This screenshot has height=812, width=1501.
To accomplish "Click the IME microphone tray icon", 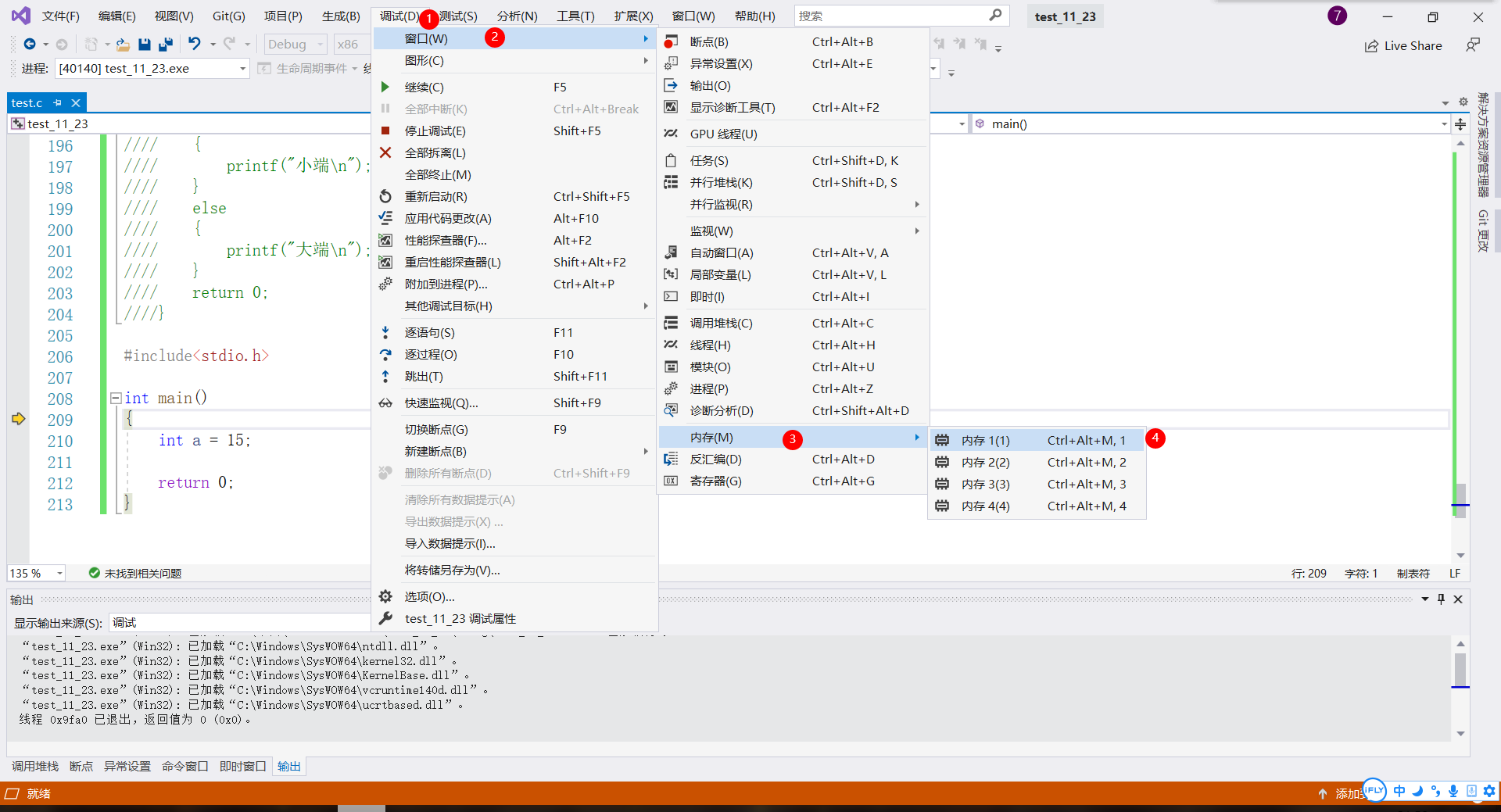I will click(1453, 791).
